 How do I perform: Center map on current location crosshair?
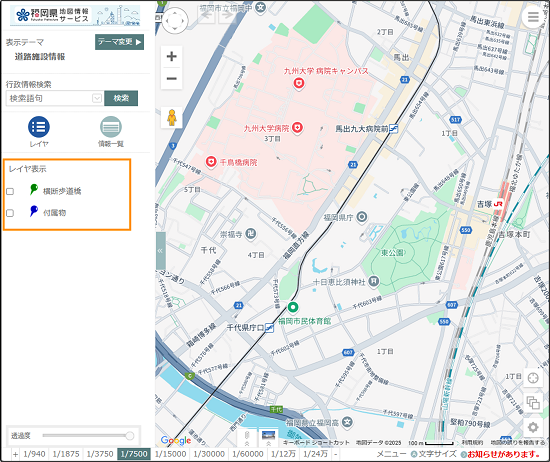[x=533, y=378]
